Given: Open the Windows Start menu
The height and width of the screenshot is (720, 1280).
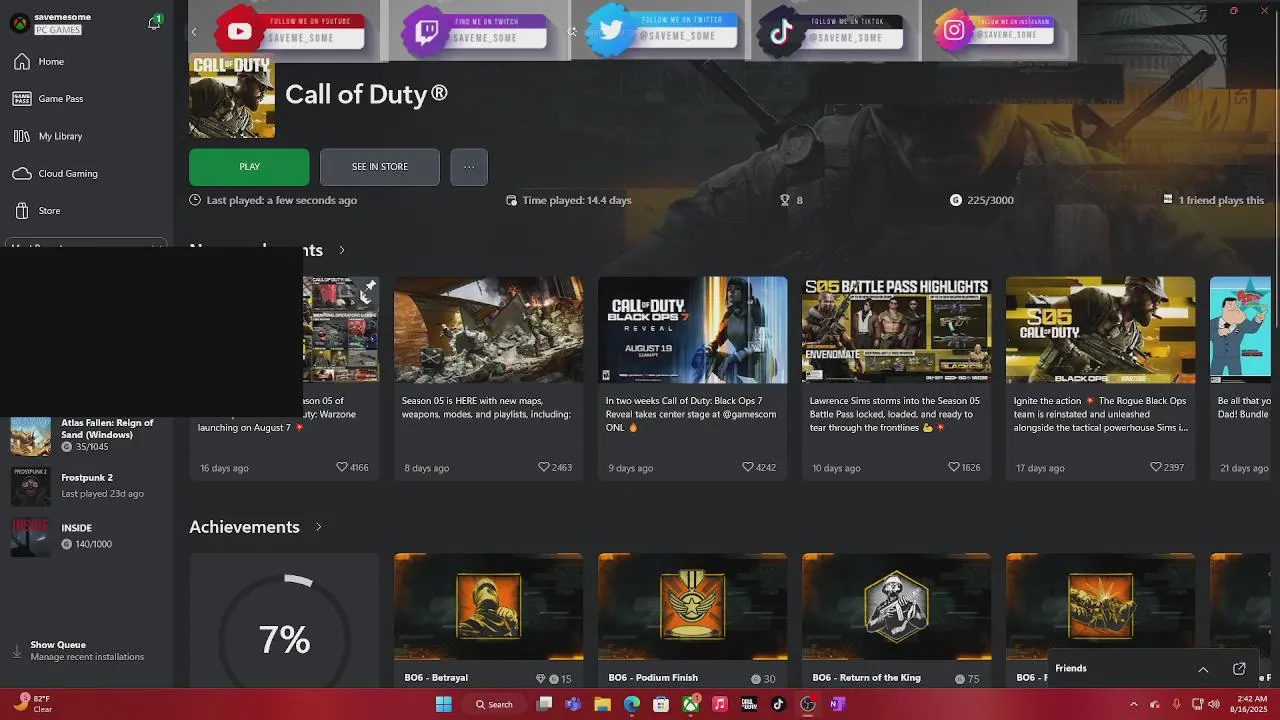Looking at the screenshot, I should click(443, 704).
